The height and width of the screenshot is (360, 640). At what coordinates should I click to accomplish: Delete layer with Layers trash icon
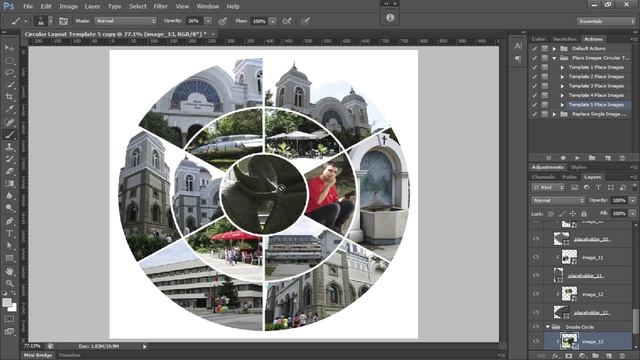tap(622, 356)
